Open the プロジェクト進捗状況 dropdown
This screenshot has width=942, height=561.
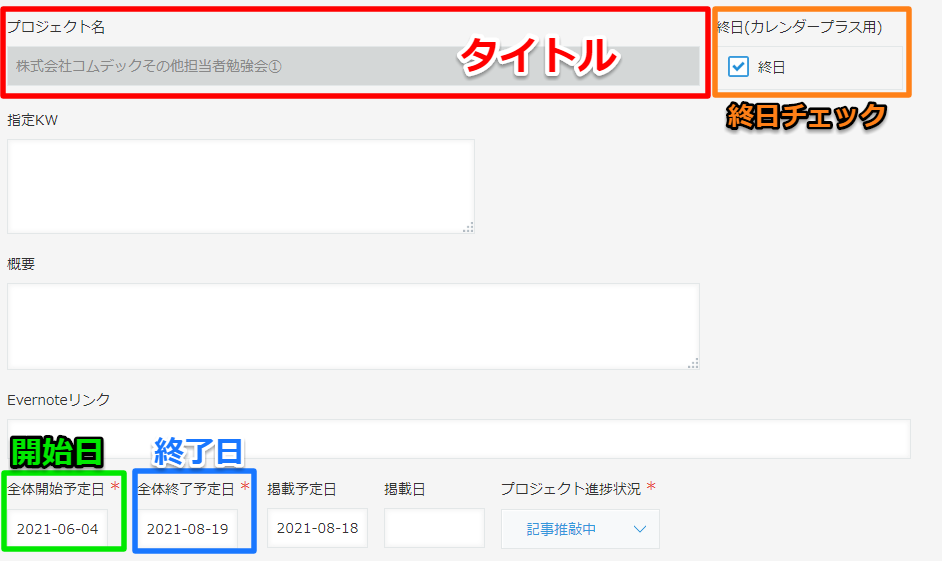pyautogui.click(x=580, y=529)
